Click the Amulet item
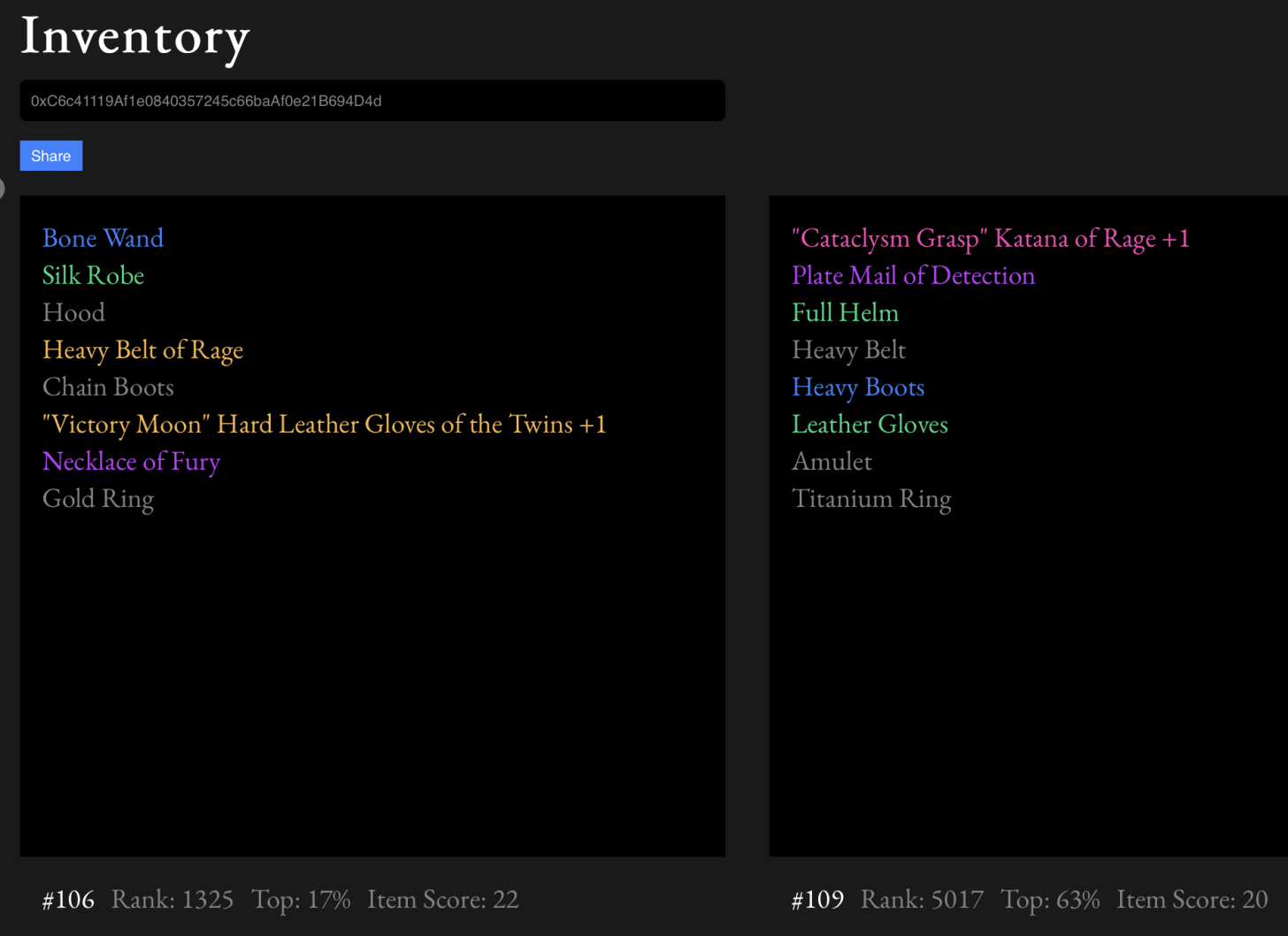 [832, 461]
